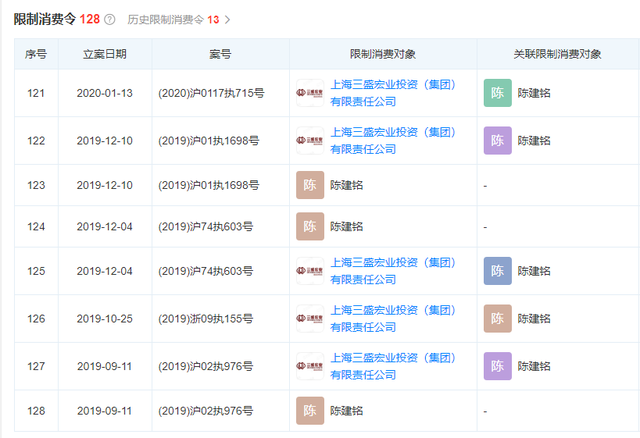Click the 限制消费令 section title
Viewport: 640px width, 438px height.
tap(44, 19)
